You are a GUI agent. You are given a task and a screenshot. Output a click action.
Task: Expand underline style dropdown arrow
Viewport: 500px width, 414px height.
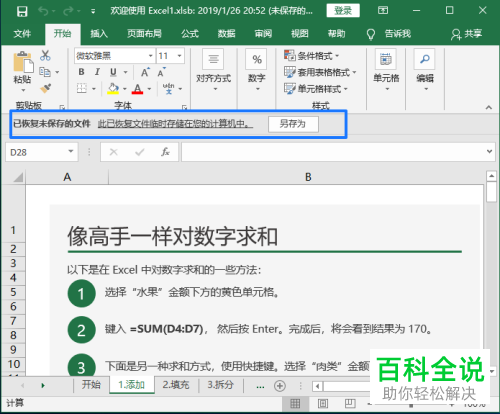click(126, 72)
